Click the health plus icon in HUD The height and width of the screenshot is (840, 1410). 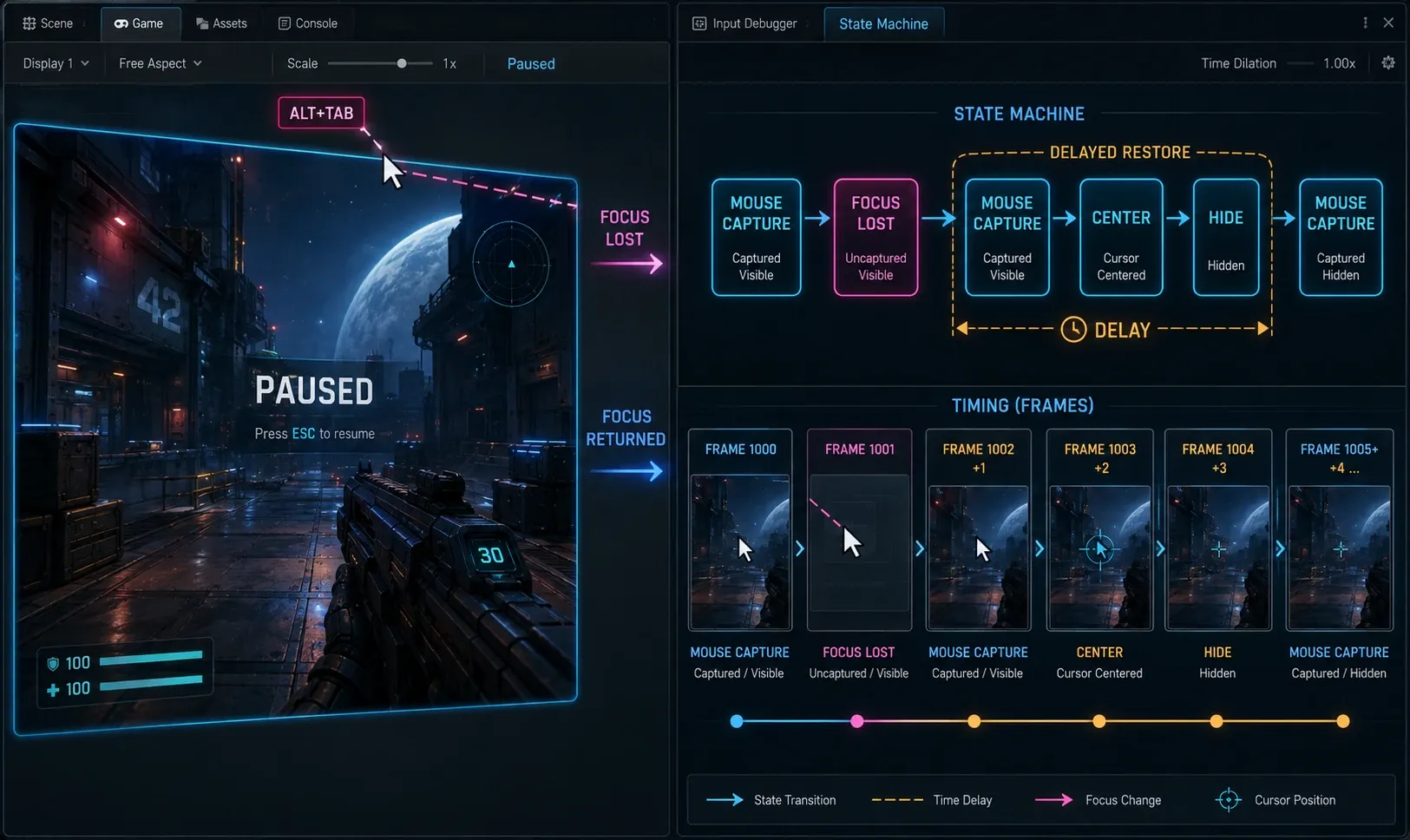(x=53, y=690)
